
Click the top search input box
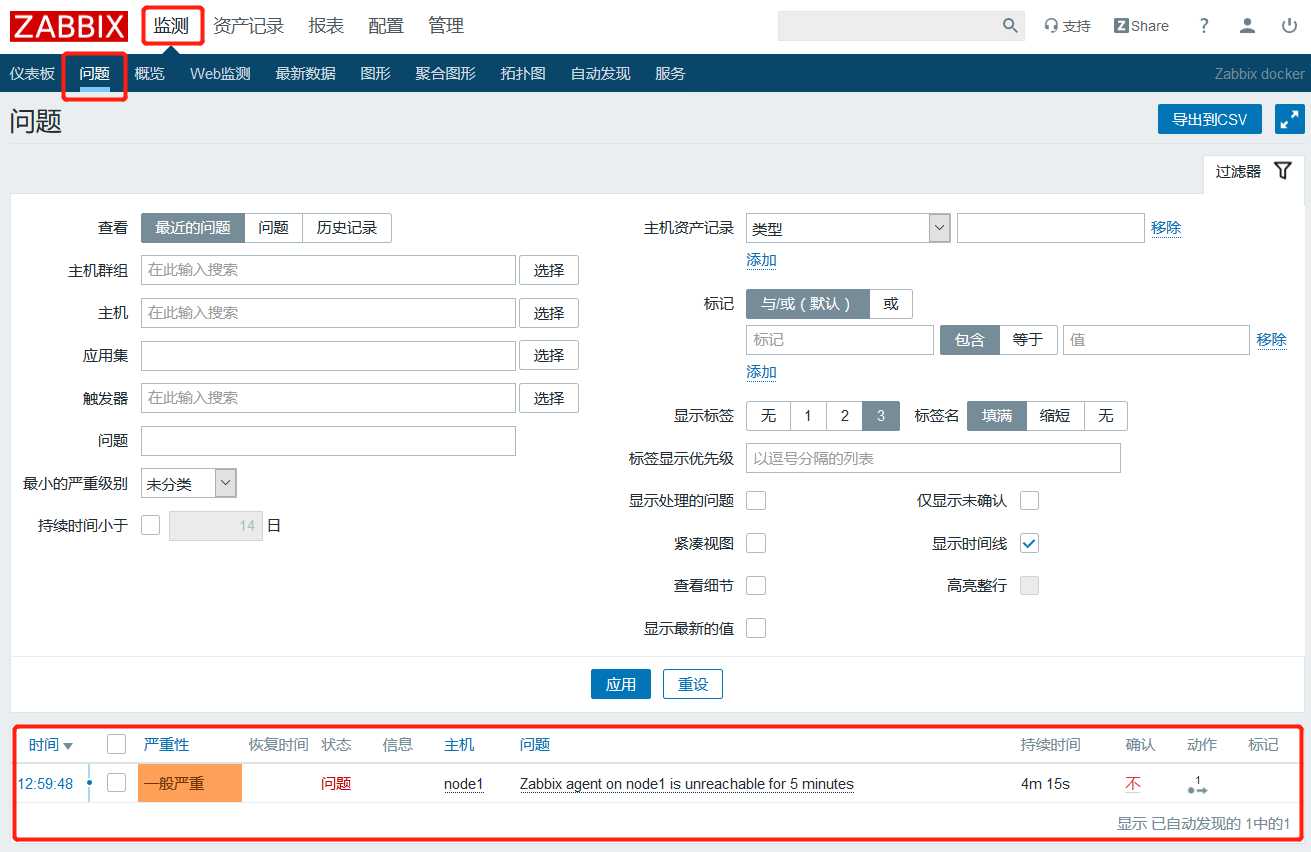(x=890, y=26)
